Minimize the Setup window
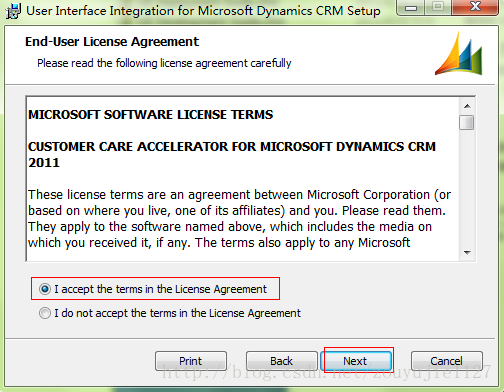The width and height of the screenshot is (504, 392). [x=411, y=7]
